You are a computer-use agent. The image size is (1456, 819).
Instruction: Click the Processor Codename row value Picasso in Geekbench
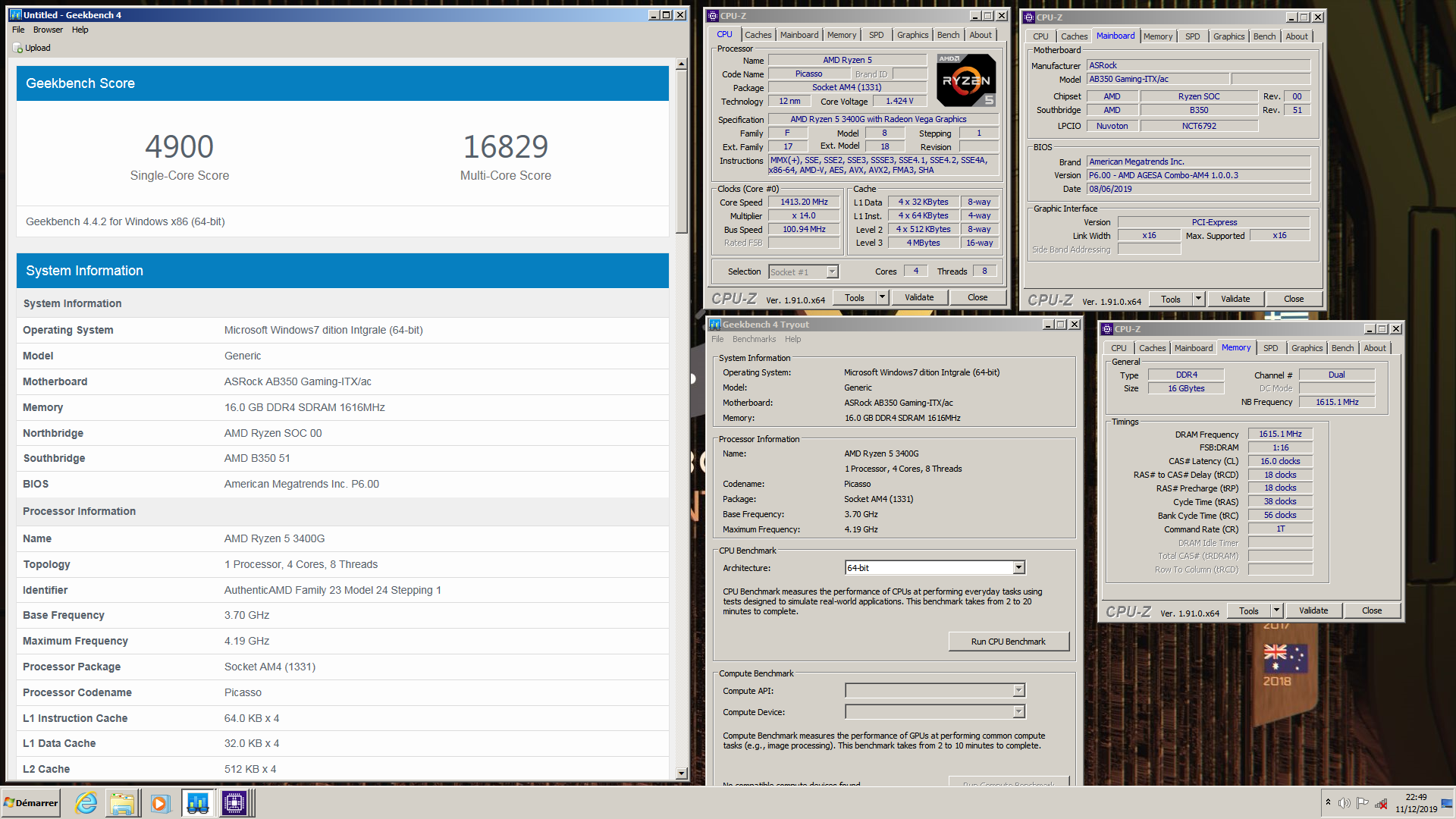[243, 692]
